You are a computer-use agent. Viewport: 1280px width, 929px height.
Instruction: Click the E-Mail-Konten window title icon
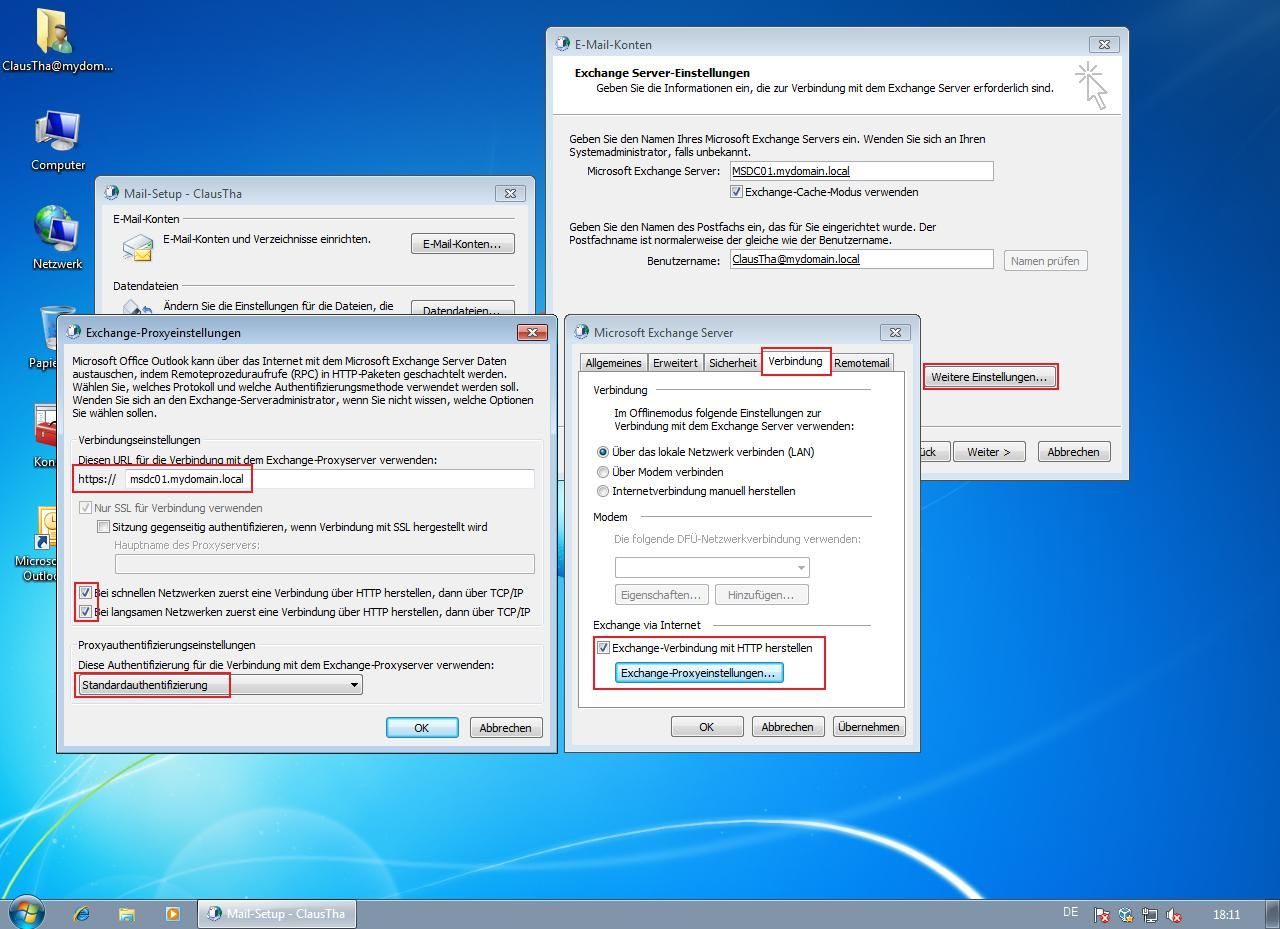(564, 44)
